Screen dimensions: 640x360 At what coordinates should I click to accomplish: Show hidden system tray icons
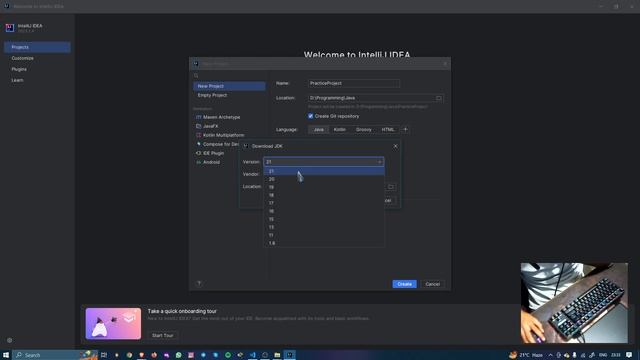tap(550, 355)
